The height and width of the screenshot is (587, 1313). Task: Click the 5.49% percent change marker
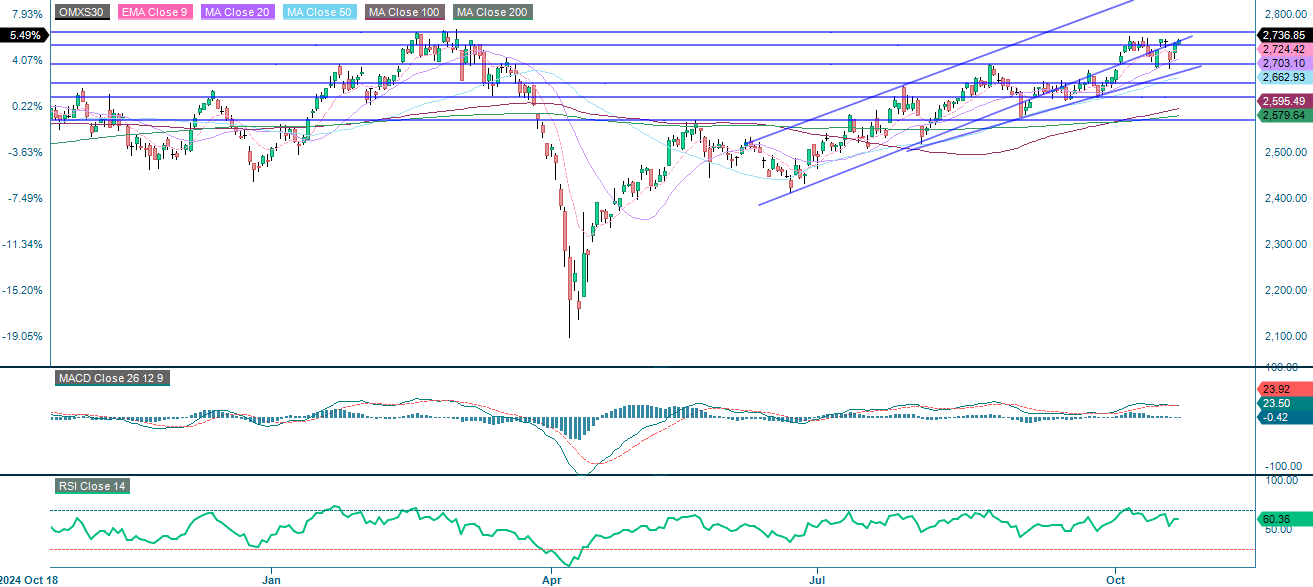pyautogui.click(x=23, y=35)
